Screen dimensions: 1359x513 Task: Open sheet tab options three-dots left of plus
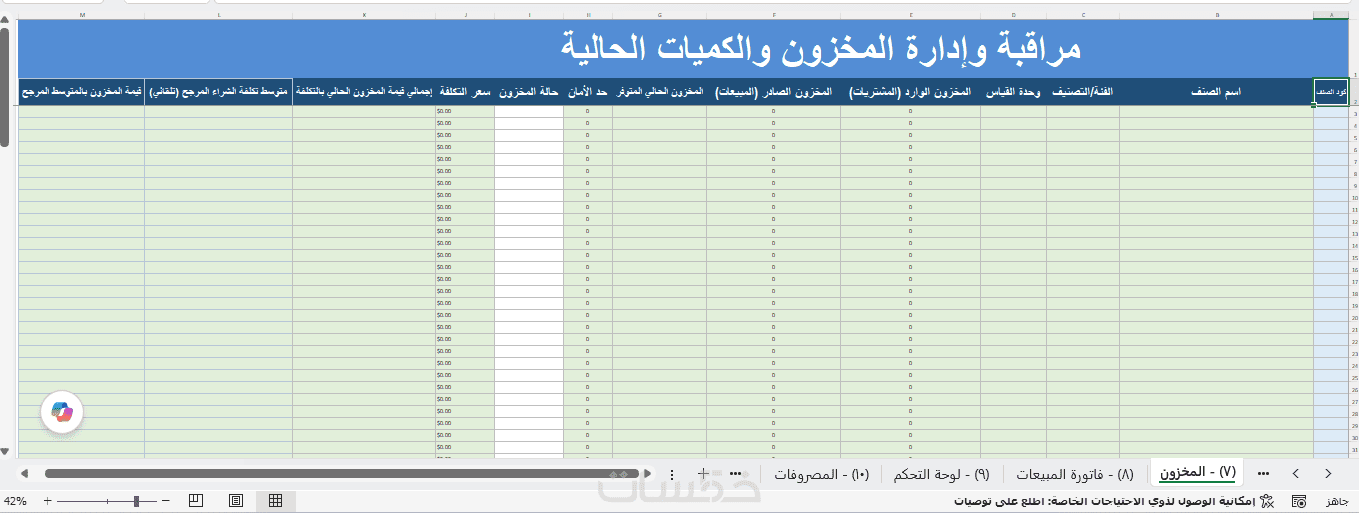672,473
